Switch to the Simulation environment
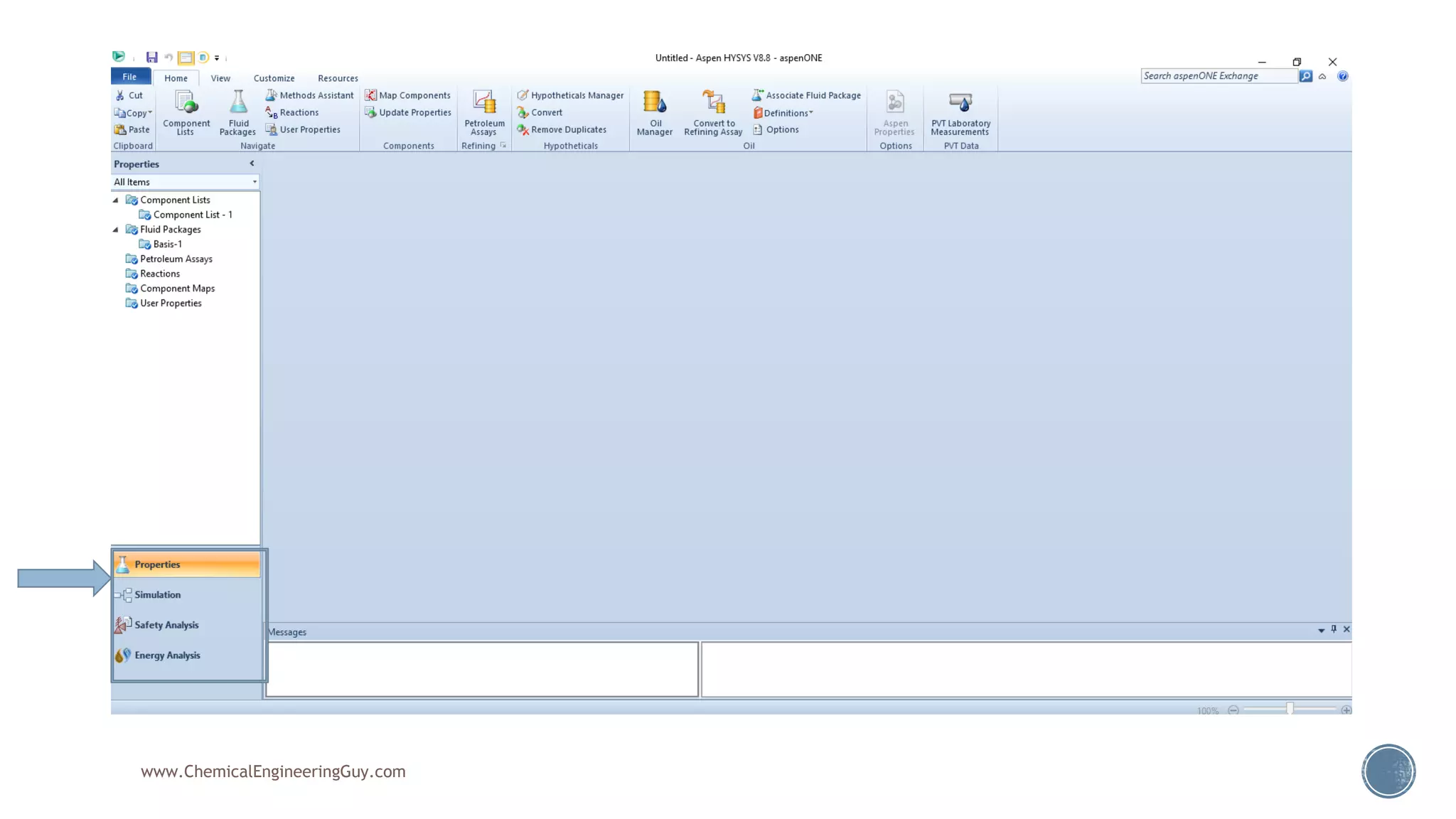1456x819 pixels. (158, 595)
